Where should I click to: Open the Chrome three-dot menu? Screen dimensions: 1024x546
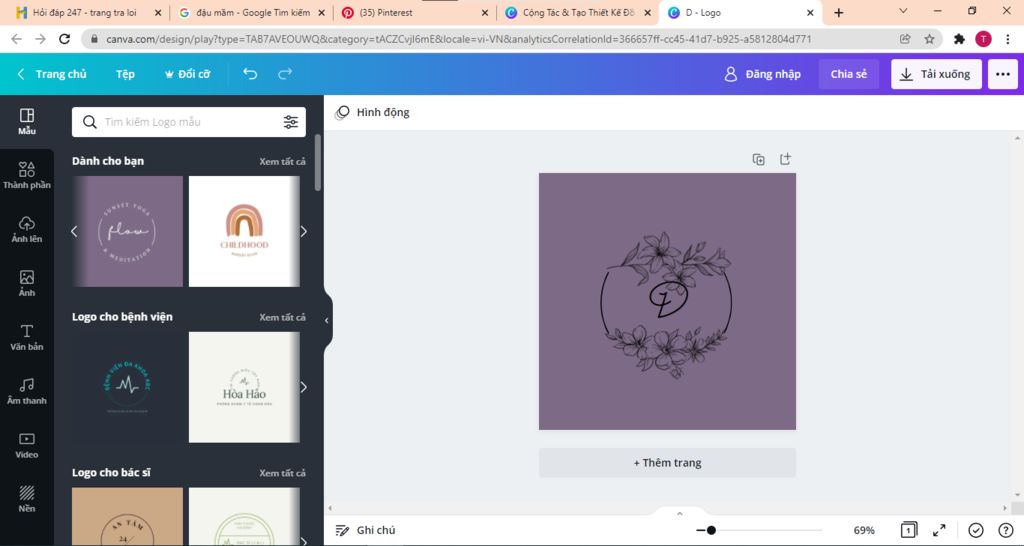tap(1008, 39)
